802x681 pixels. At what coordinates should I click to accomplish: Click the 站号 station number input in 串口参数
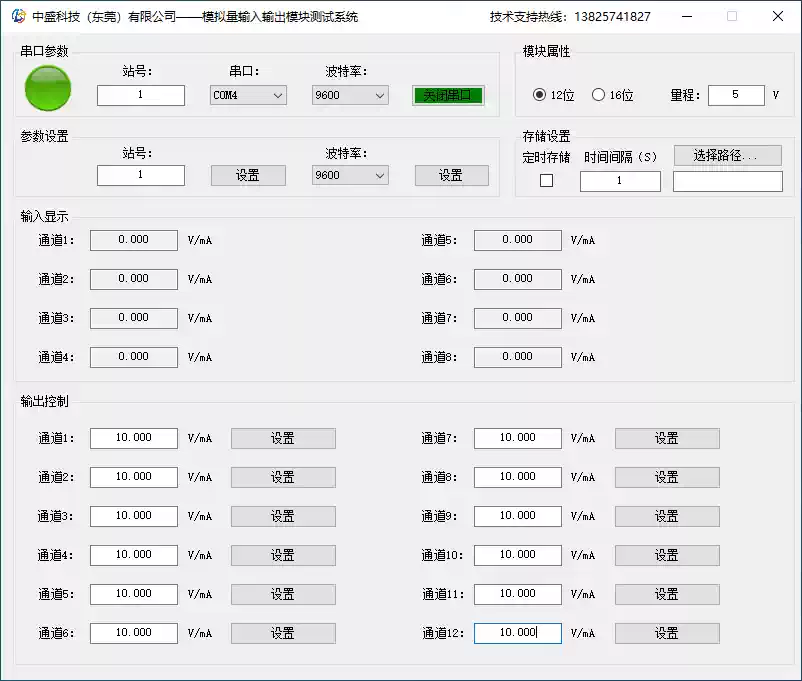click(140, 95)
